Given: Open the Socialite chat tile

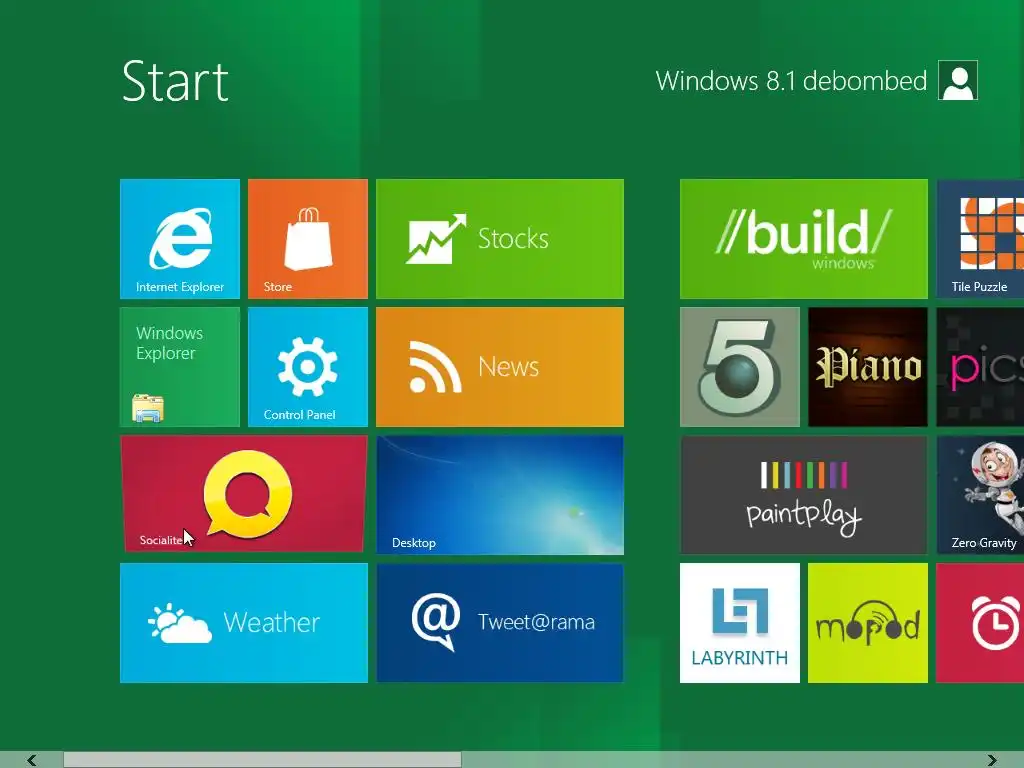Looking at the screenshot, I should tap(244, 494).
